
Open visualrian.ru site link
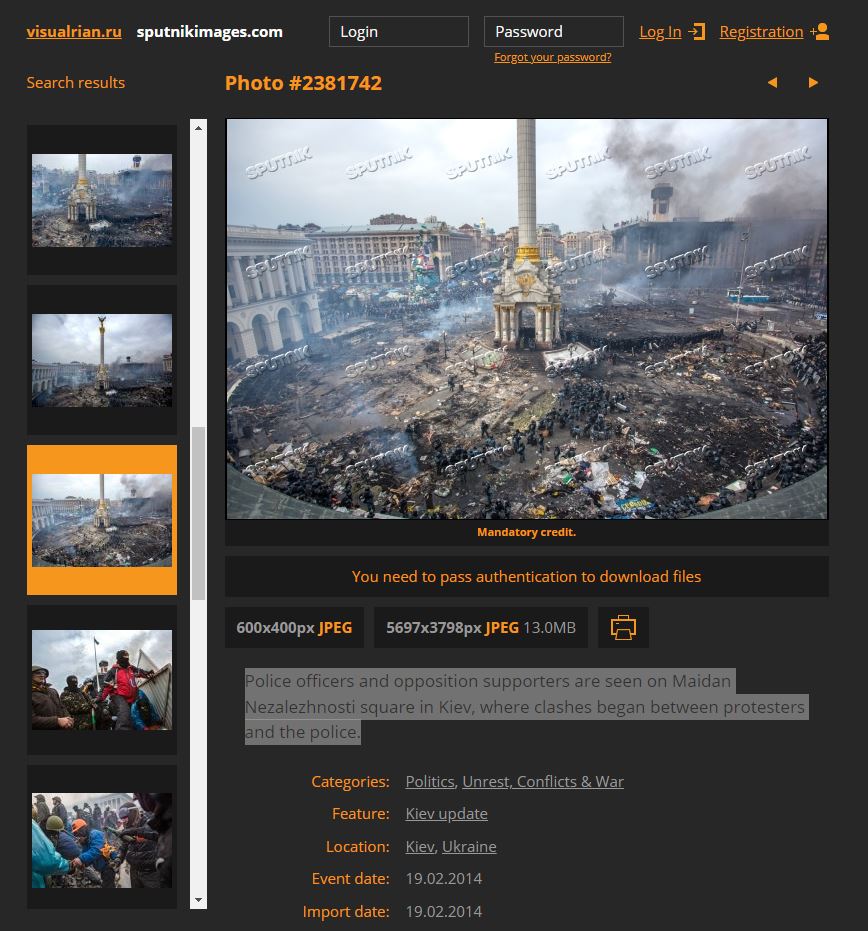[x=74, y=31]
